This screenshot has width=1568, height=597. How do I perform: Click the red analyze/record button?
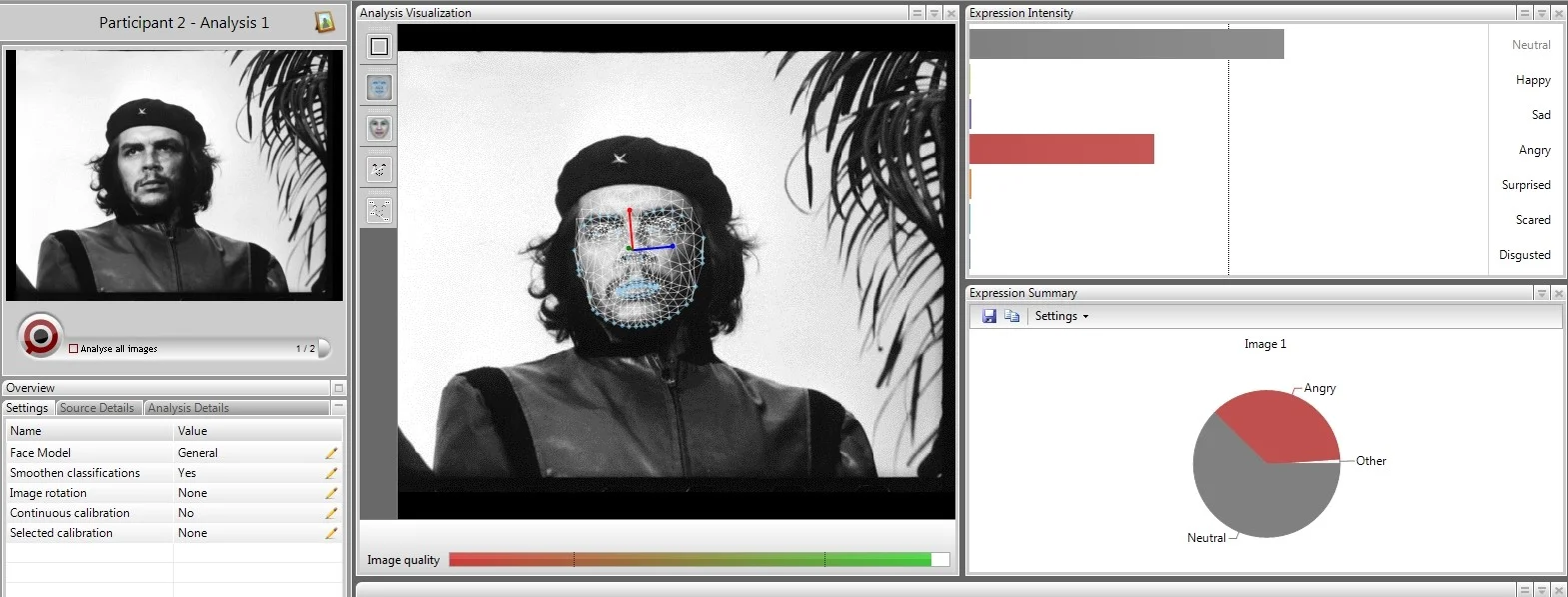[41, 336]
